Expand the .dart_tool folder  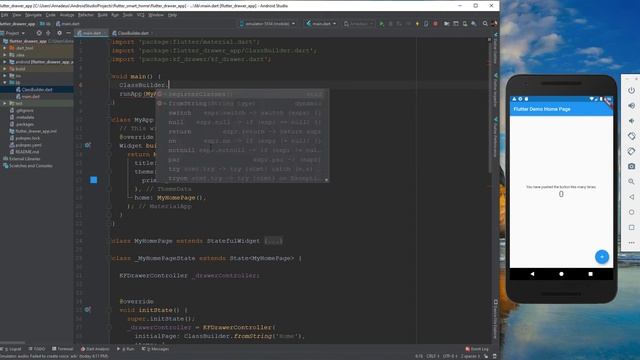[x=4, y=48]
